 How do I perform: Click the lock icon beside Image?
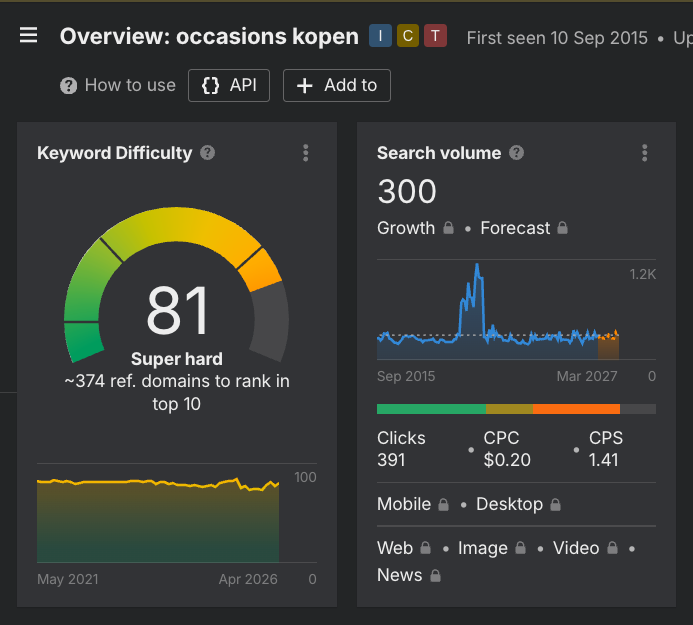(521, 548)
